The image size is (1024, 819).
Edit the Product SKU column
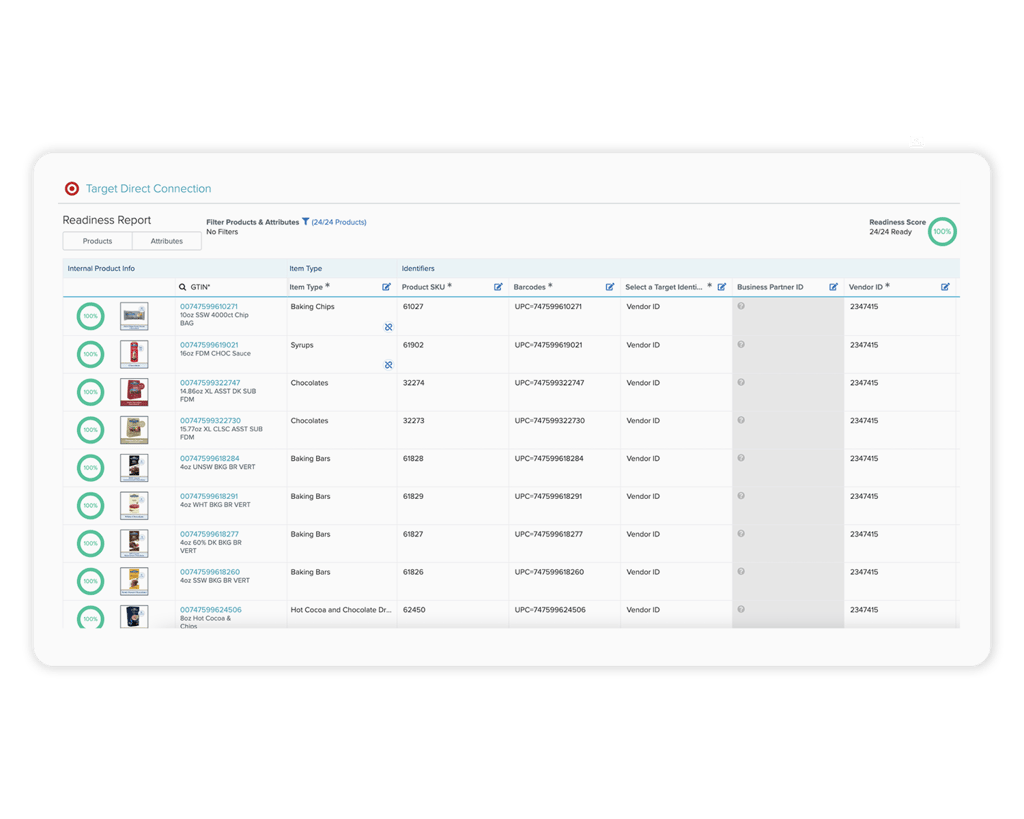point(498,287)
